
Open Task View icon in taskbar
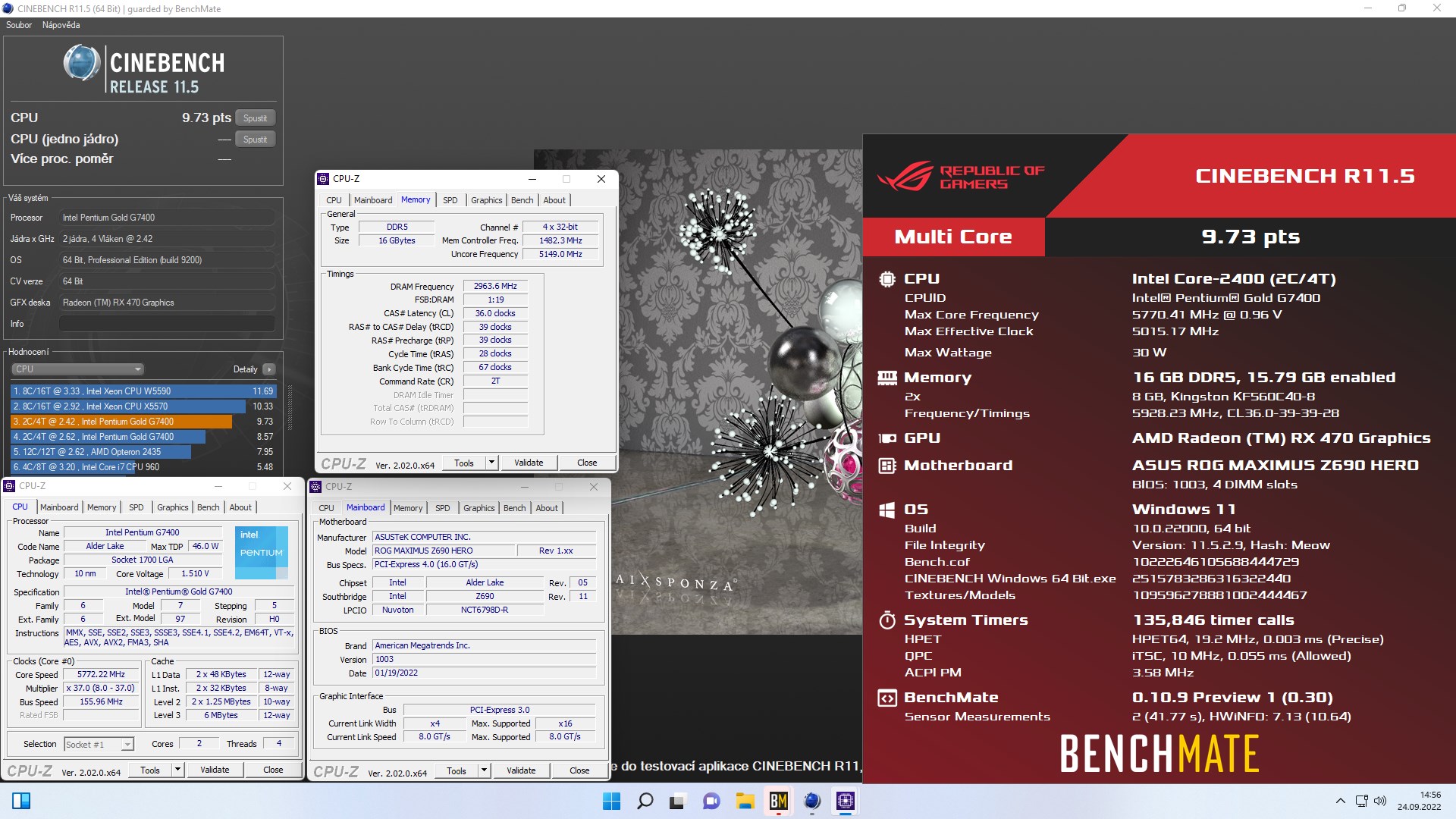point(677,801)
